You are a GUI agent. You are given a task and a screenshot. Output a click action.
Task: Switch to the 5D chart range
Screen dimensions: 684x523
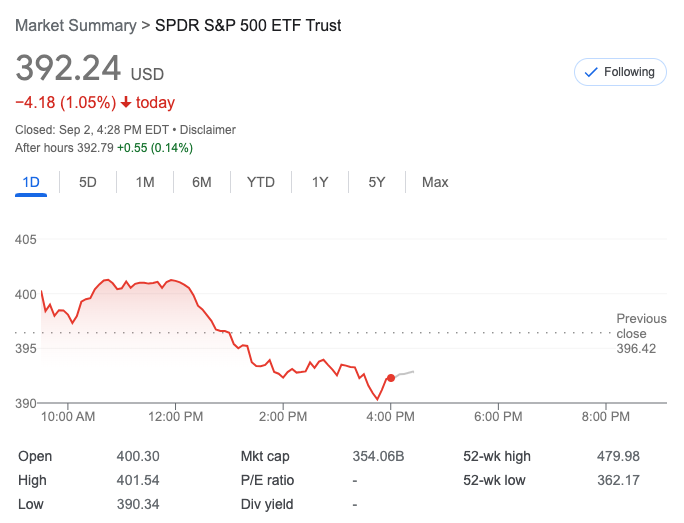88,182
